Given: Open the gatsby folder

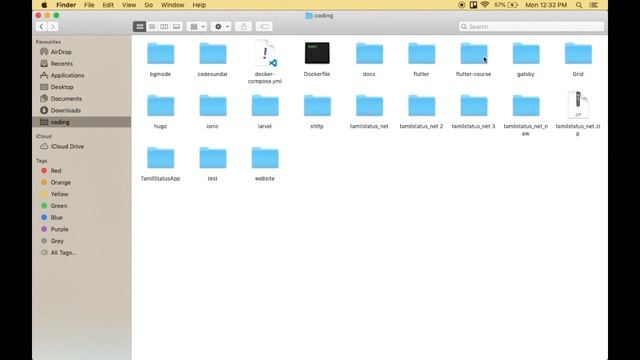Looking at the screenshot, I should point(526,53).
